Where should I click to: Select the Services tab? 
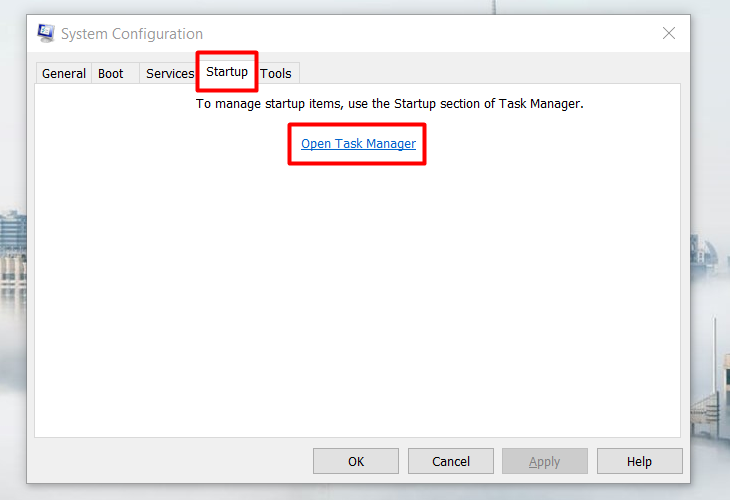pyautogui.click(x=169, y=74)
